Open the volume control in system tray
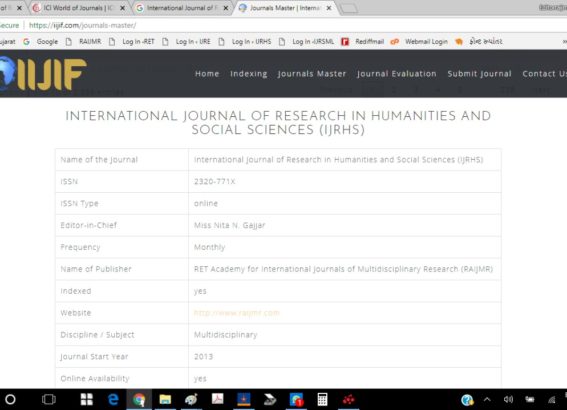The width and height of the screenshot is (567, 410). tap(508, 400)
